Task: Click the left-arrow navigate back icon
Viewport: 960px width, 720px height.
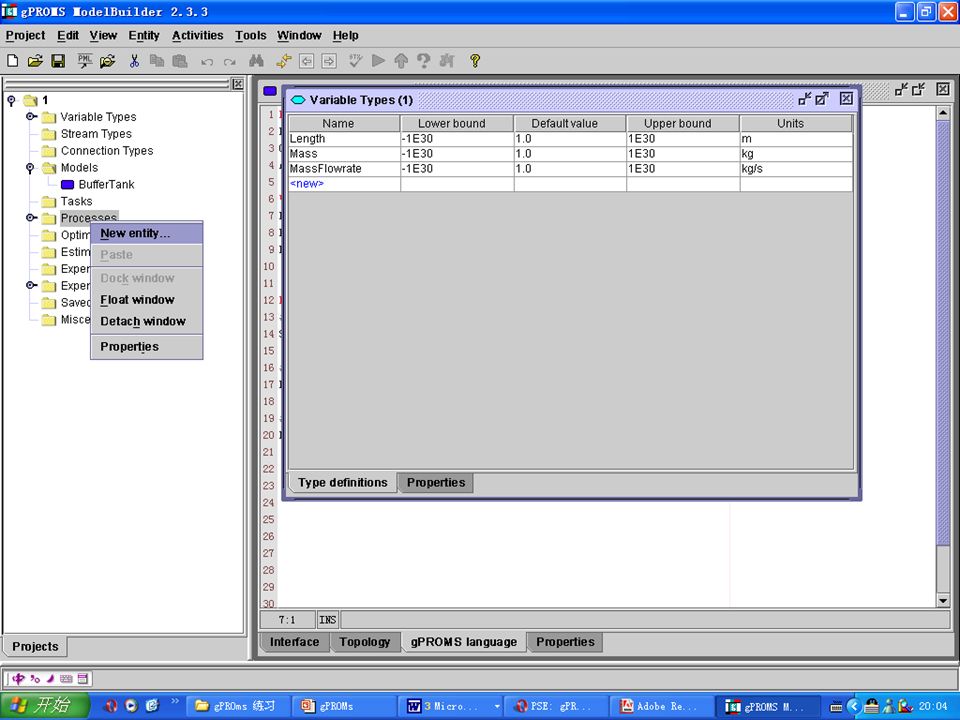Action: coord(307,61)
